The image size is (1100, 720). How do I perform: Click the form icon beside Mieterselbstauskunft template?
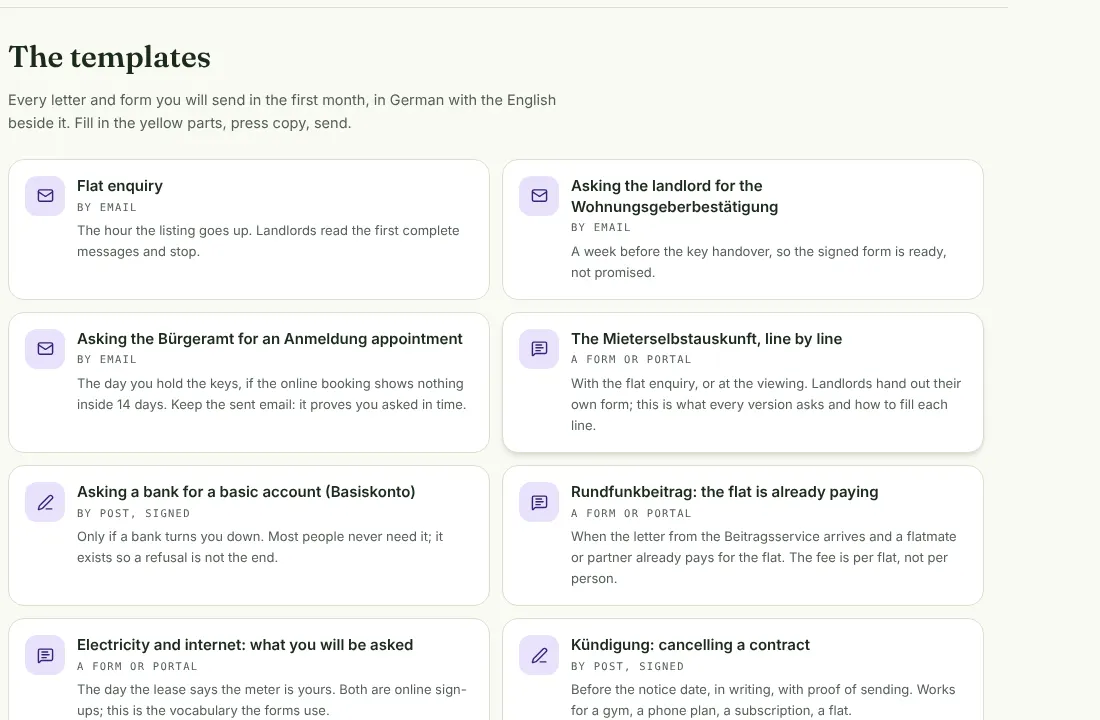pyautogui.click(x=539, y=349)
